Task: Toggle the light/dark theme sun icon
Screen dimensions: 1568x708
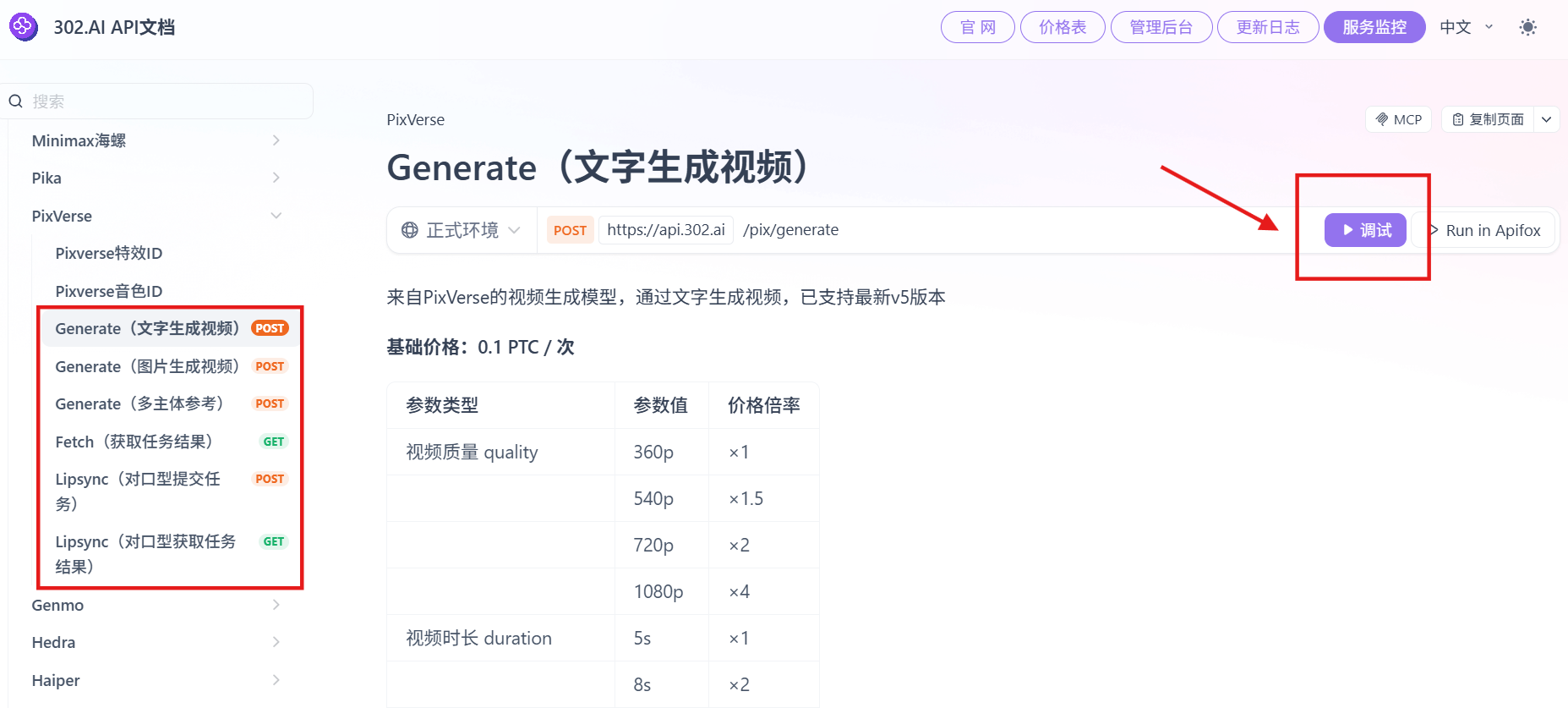Action: point(1527,27)
